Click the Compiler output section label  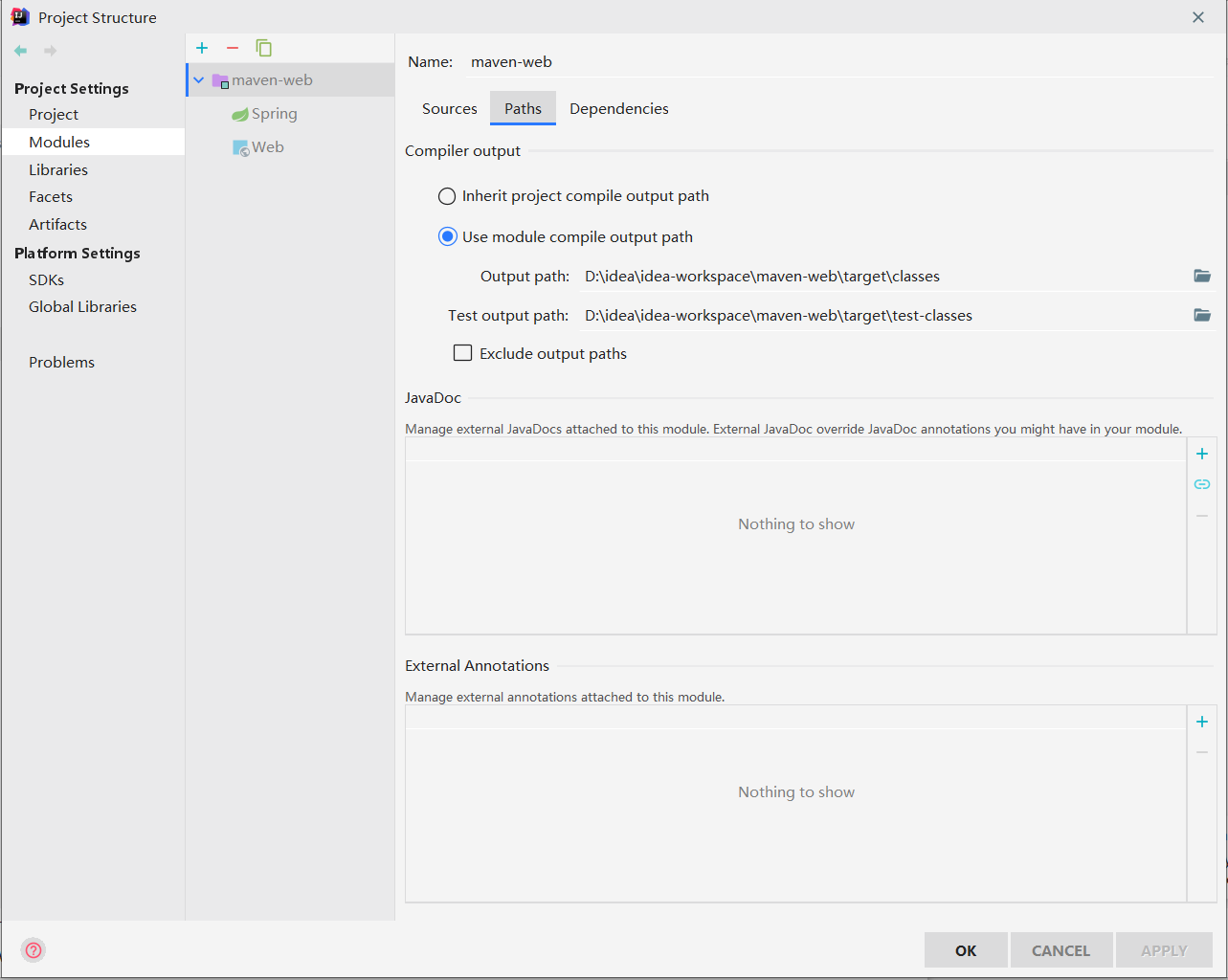[462, 150]
